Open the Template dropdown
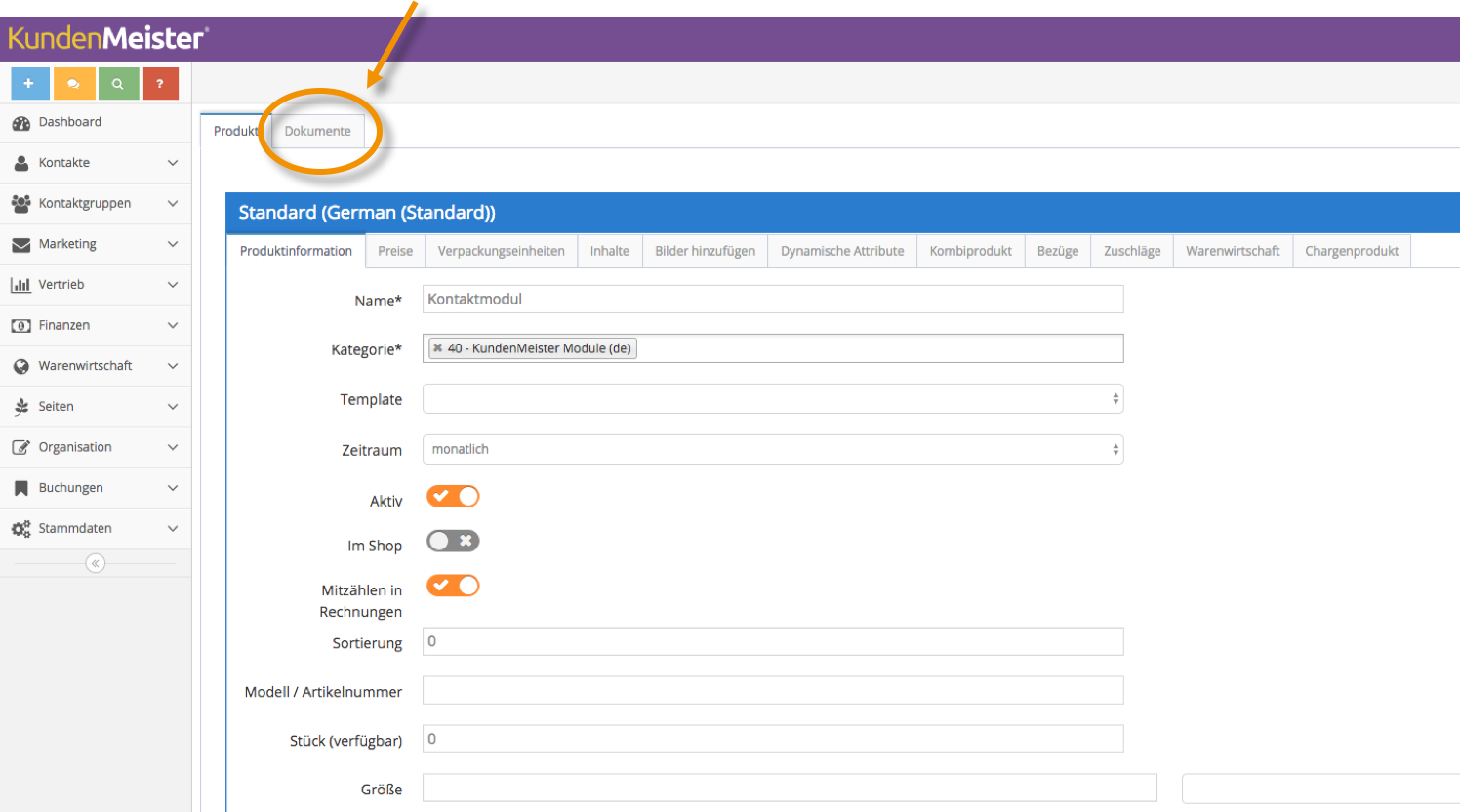The image size is (1460, 812). (x=773, y=399)
